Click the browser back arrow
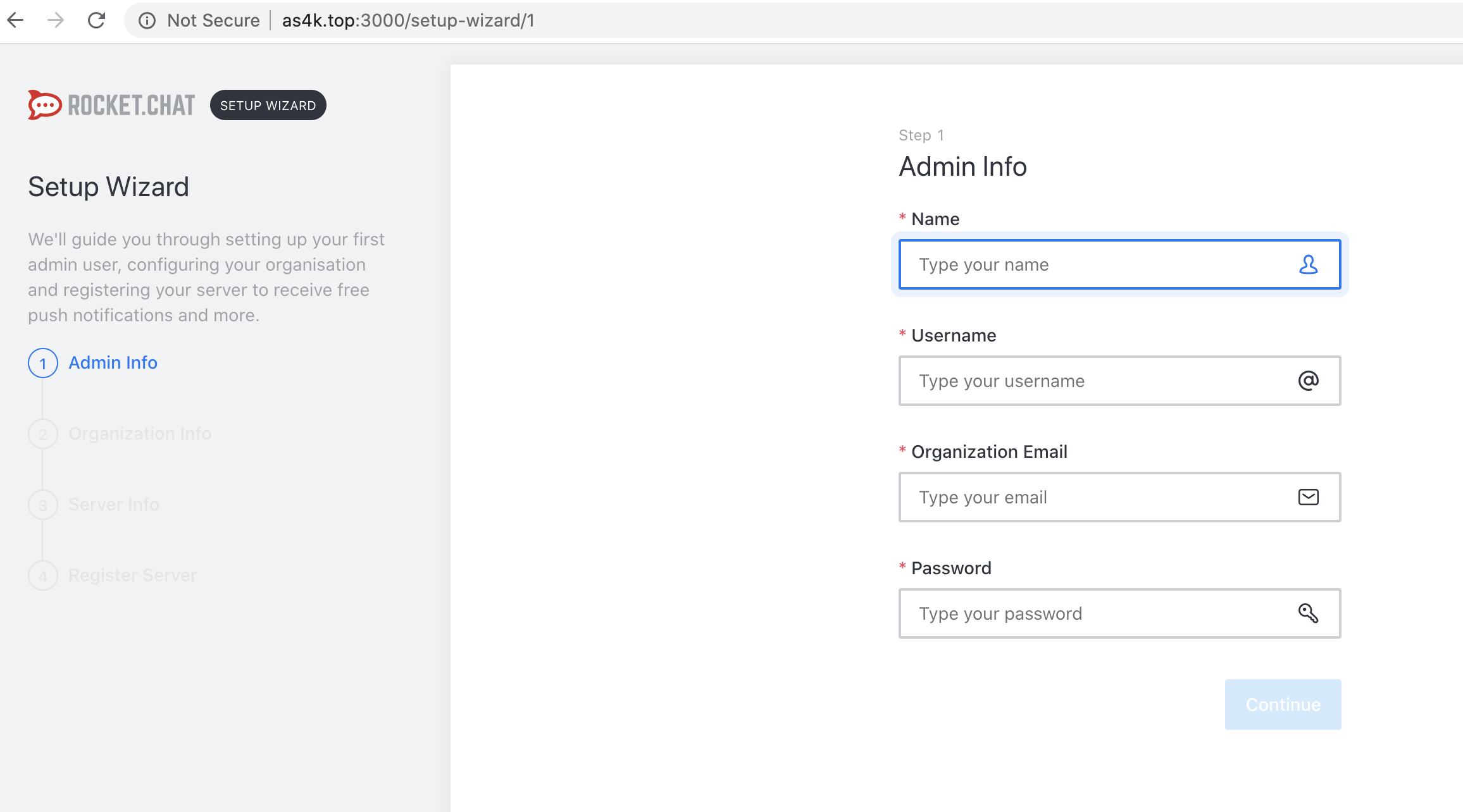1463x812 pixels. (x=16, y=20)
